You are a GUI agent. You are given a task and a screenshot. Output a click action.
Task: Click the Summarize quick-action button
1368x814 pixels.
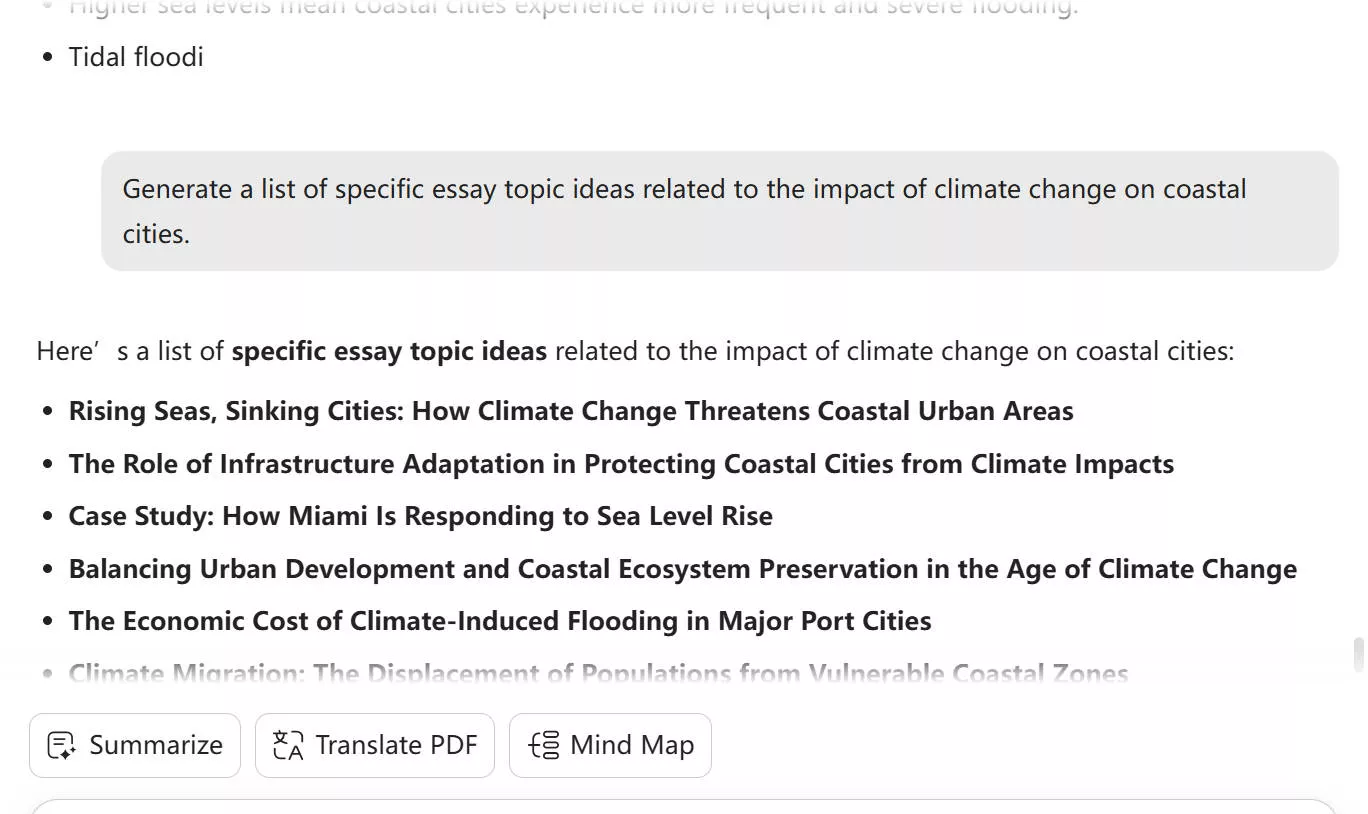tap(134, 745)
